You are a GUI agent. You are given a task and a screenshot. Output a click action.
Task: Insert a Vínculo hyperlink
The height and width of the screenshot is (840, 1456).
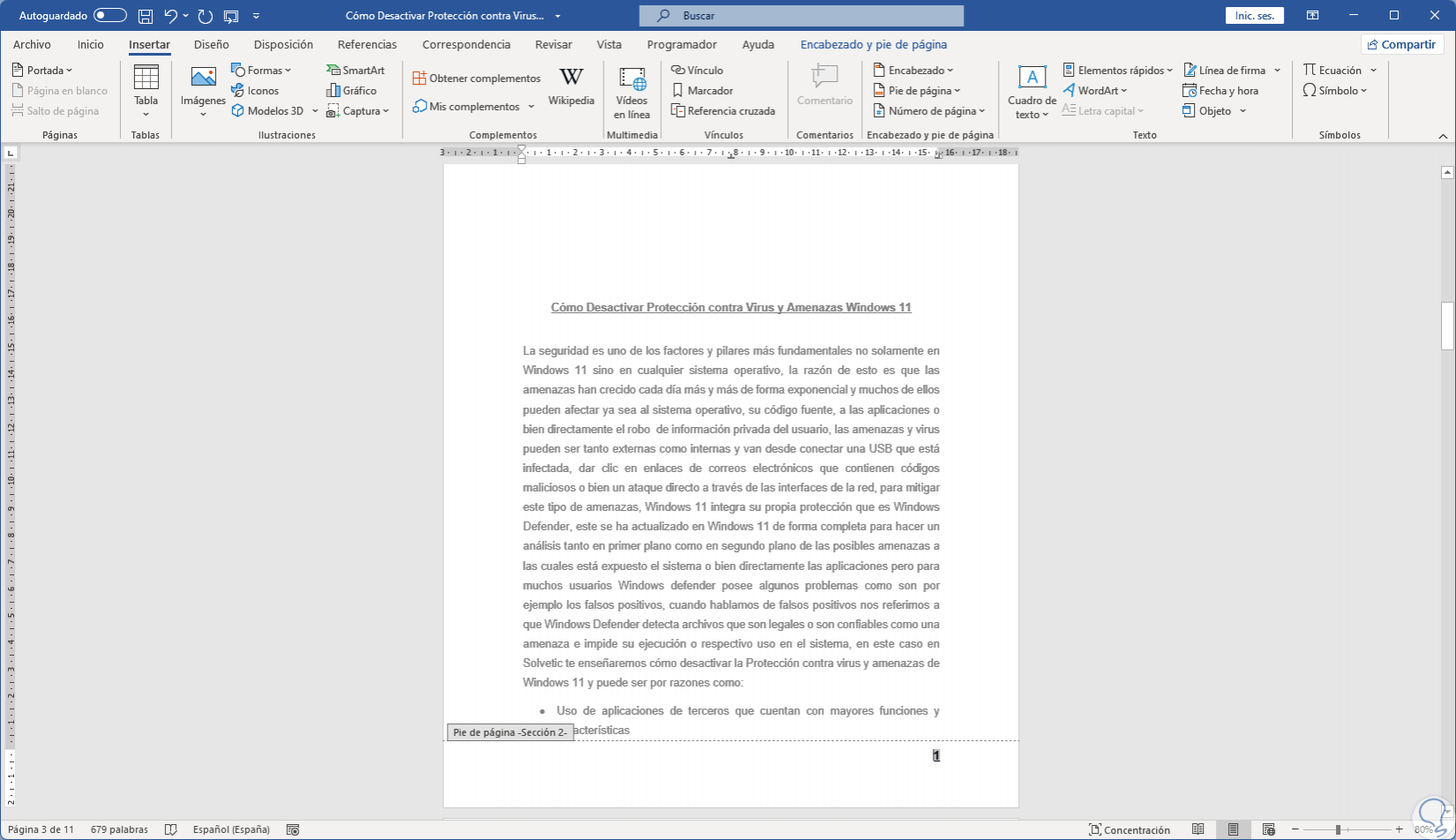point(697,71)
